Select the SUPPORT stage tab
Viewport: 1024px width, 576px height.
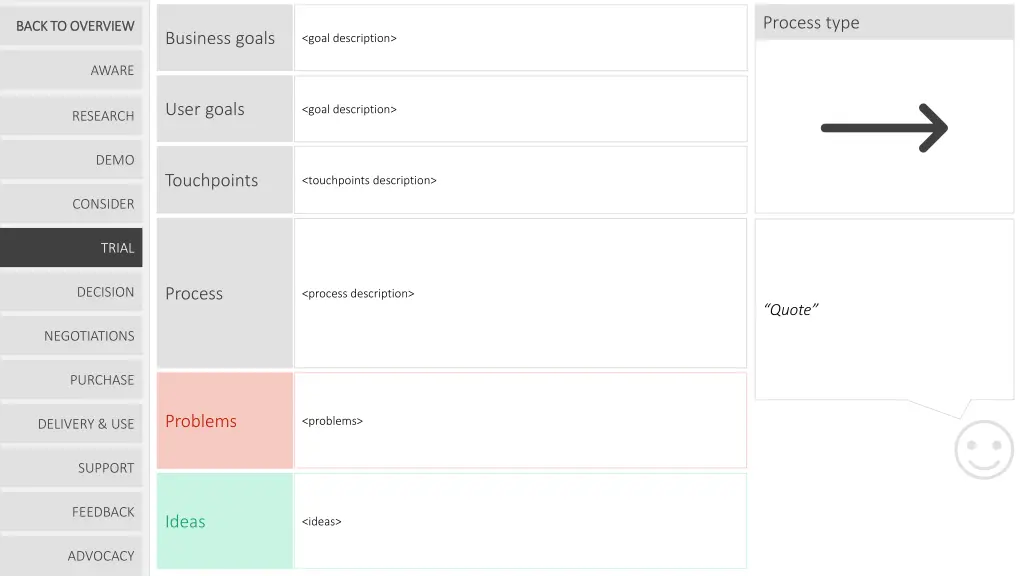[x=72, y=468]
